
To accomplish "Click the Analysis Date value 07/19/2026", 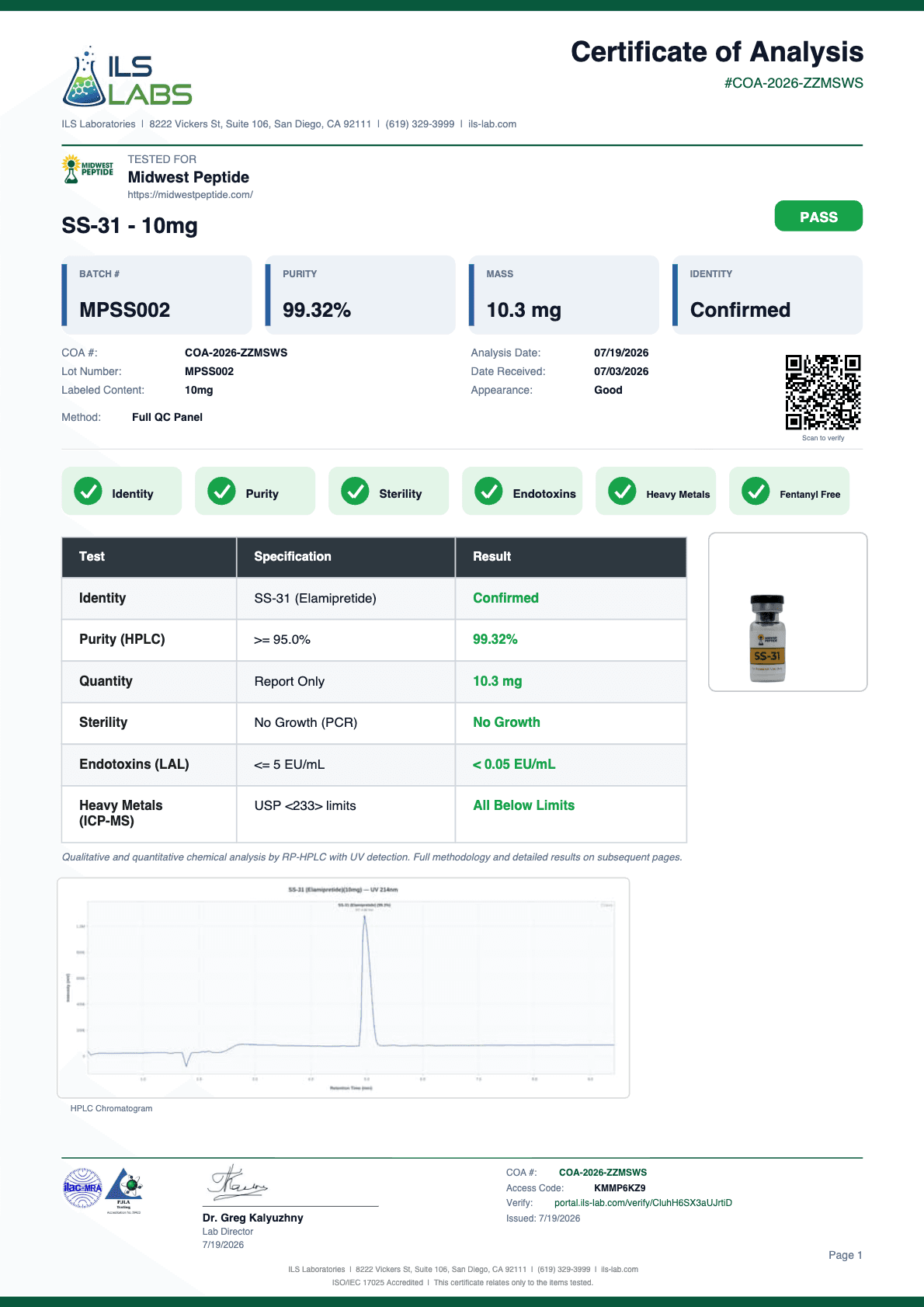I will click(x=621, y=353).
